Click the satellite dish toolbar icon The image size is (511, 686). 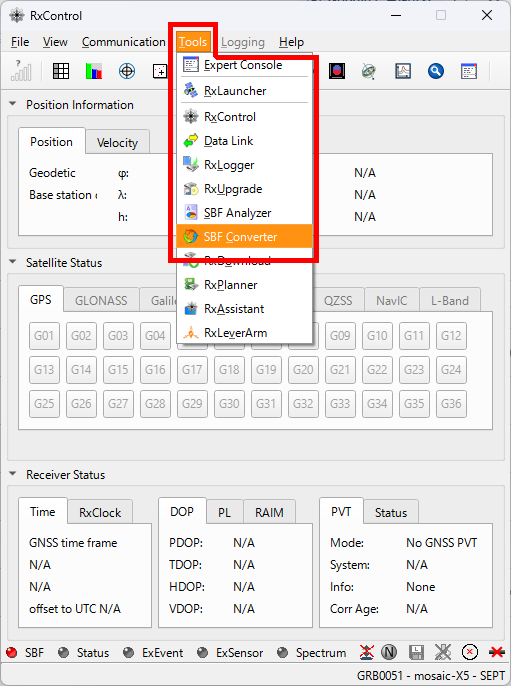click(x=370, y=71)
